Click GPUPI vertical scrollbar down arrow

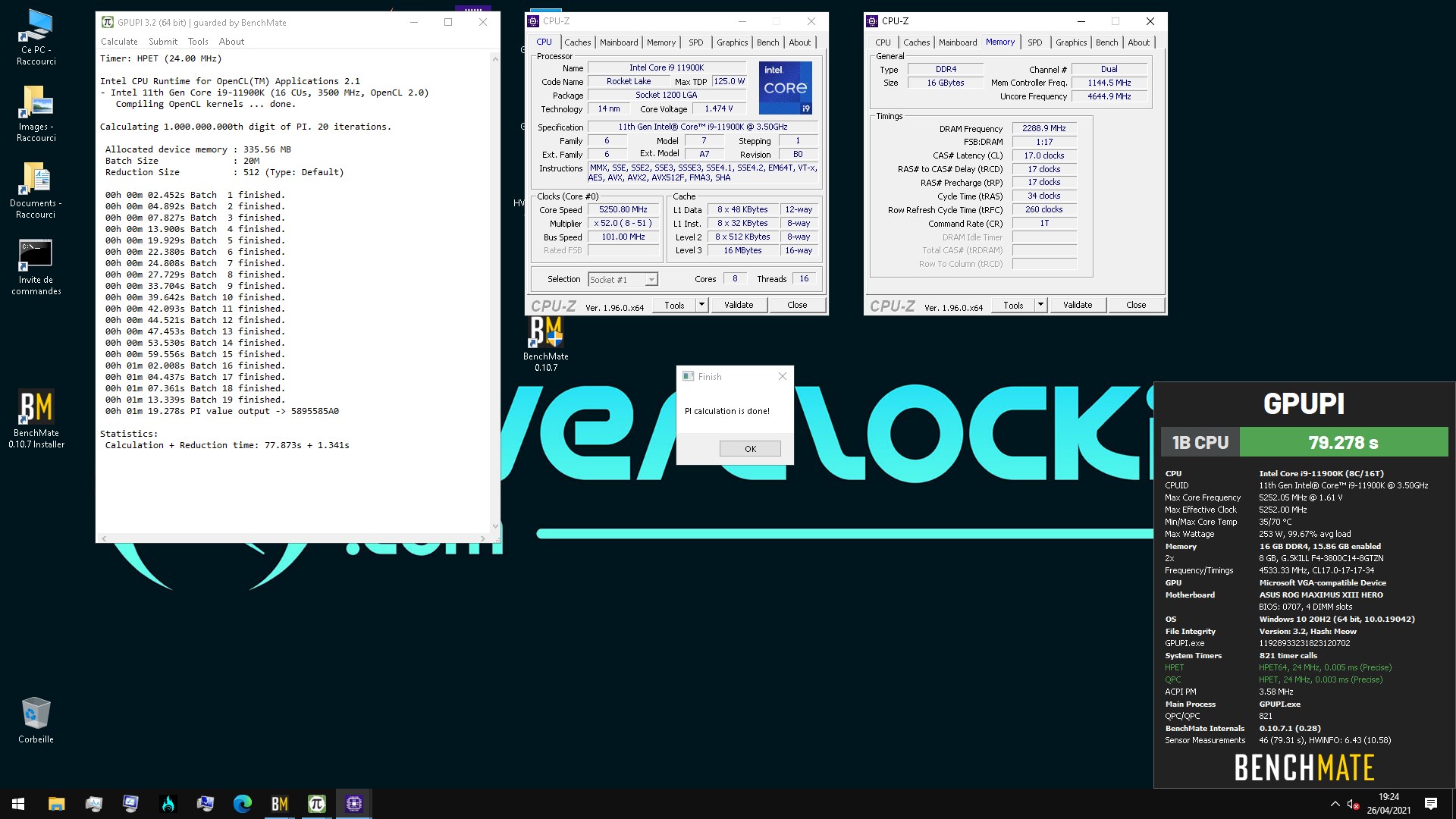(495, 526)
